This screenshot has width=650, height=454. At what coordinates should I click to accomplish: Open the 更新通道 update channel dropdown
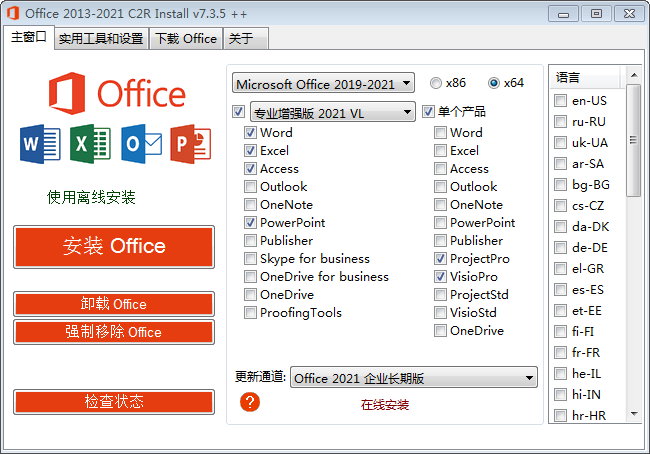pyautogui.click(x=414, y=378)
